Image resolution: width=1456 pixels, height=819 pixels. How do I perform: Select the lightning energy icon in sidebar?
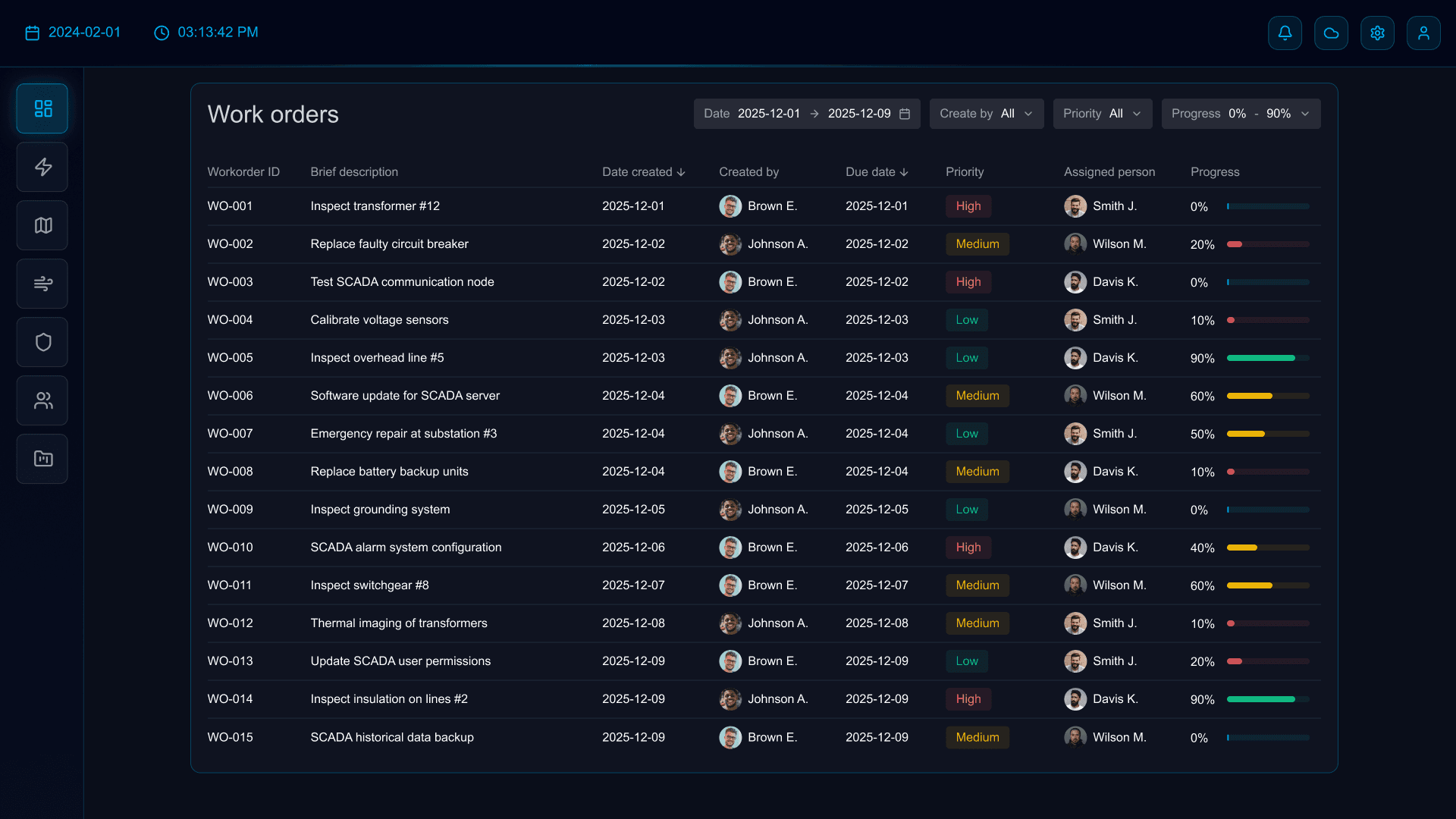[42, 167]
